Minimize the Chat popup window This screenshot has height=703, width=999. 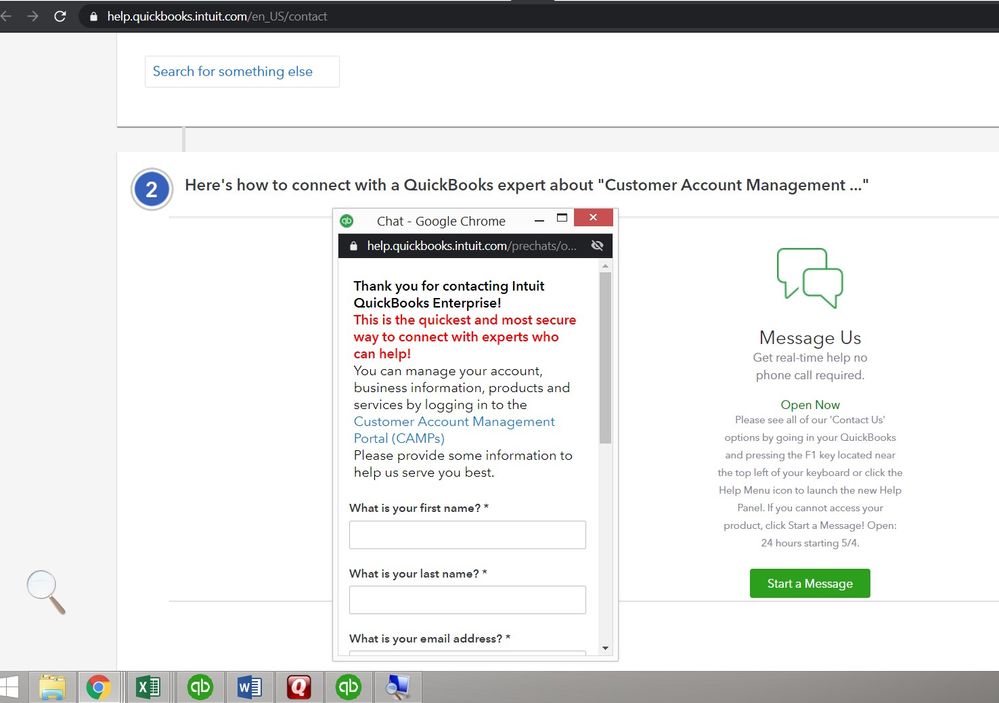click(x=539, y=221)
